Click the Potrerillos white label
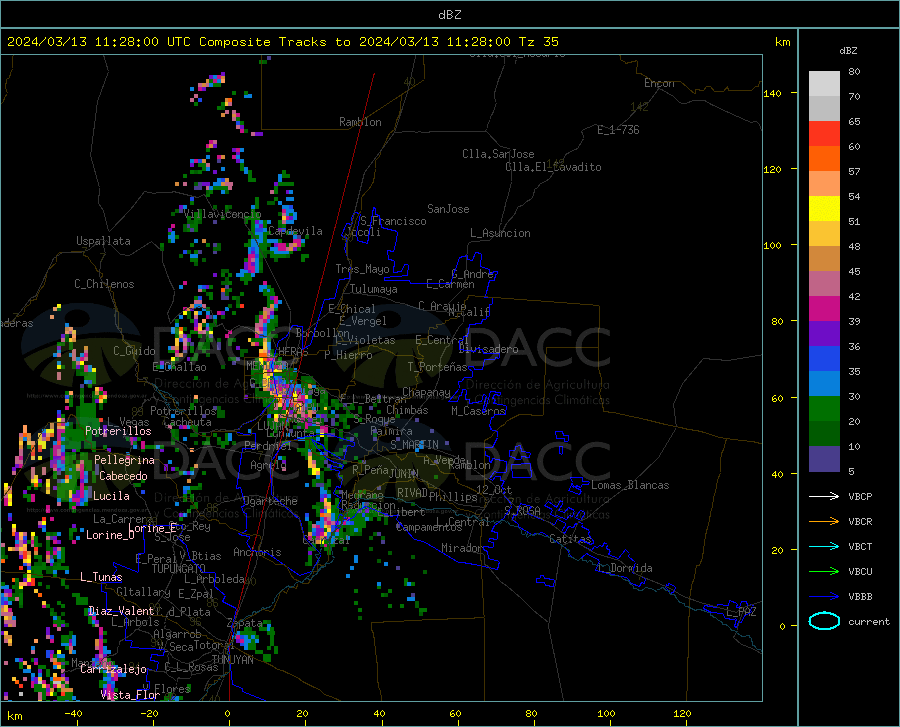 118,431
